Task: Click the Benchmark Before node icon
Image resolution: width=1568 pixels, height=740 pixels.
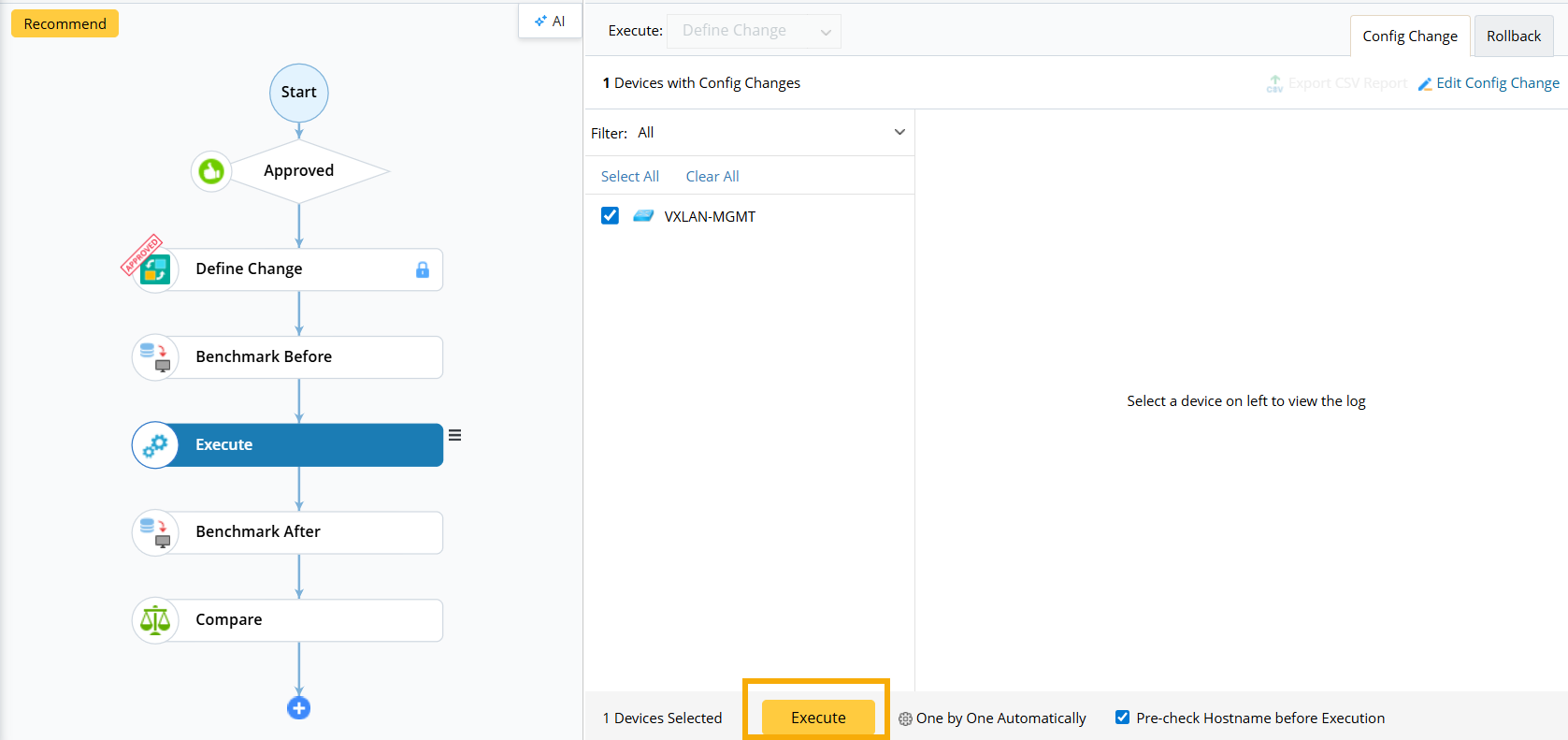Action: point(155,357)
